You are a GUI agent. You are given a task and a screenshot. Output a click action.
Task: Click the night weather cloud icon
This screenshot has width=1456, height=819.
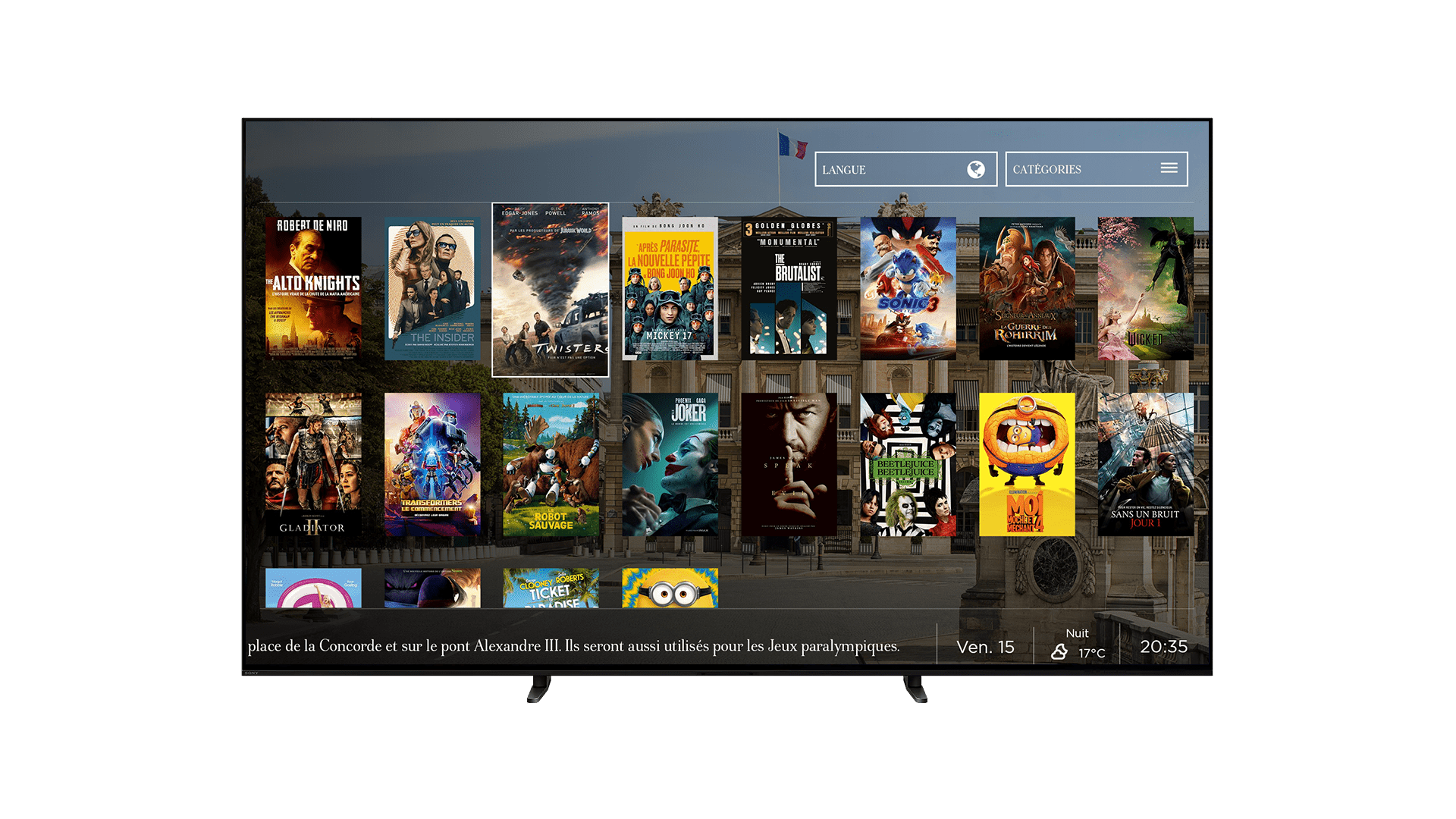1059,651
